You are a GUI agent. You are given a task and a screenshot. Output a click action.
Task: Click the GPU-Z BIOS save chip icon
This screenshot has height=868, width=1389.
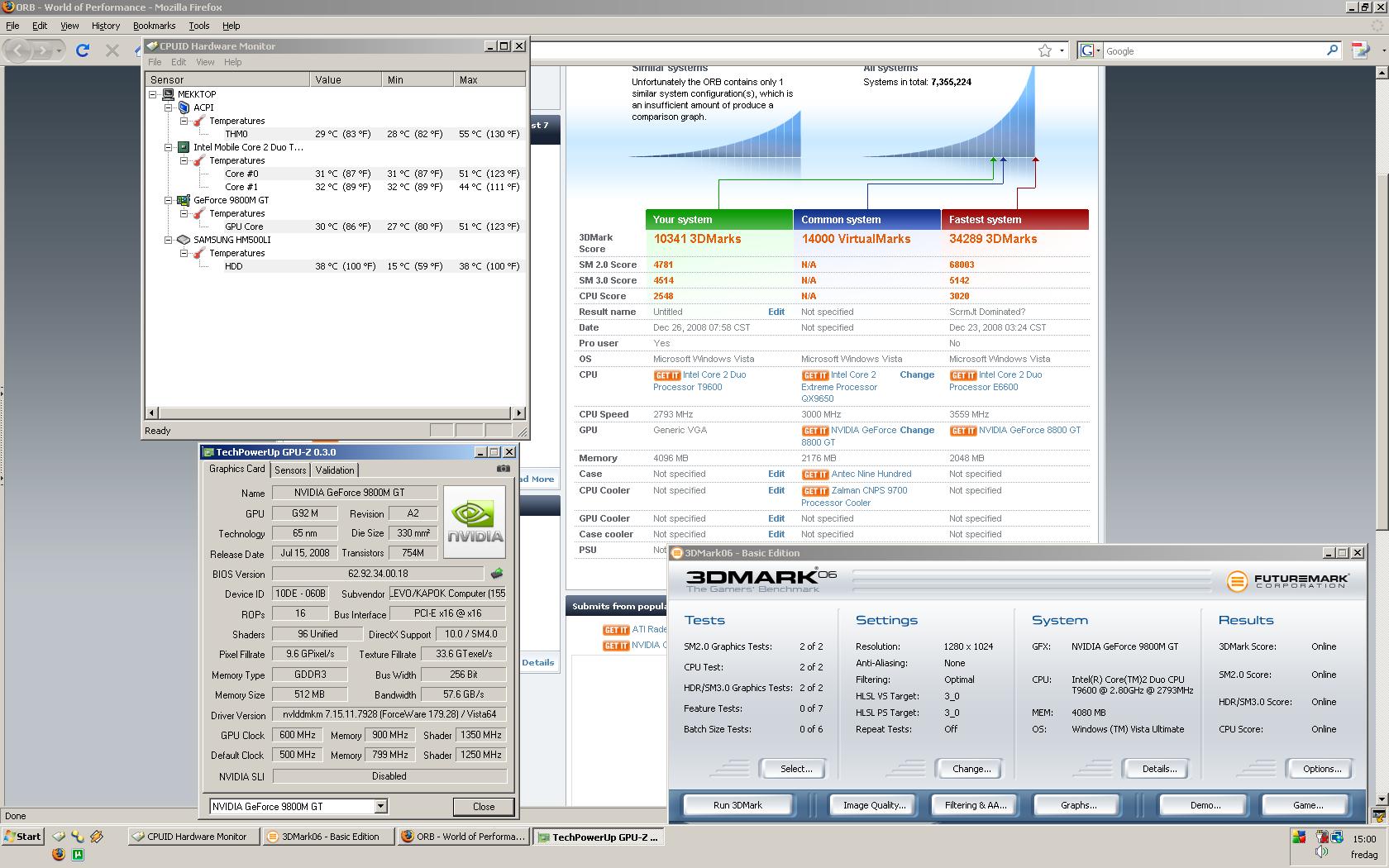pos(497,573)
